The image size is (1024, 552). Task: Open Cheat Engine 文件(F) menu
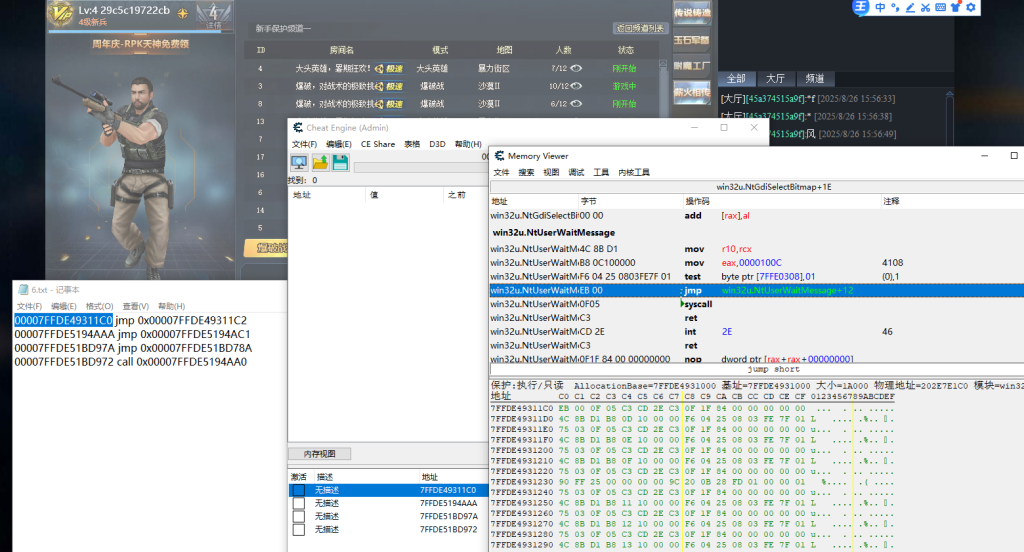pos(304,144)
